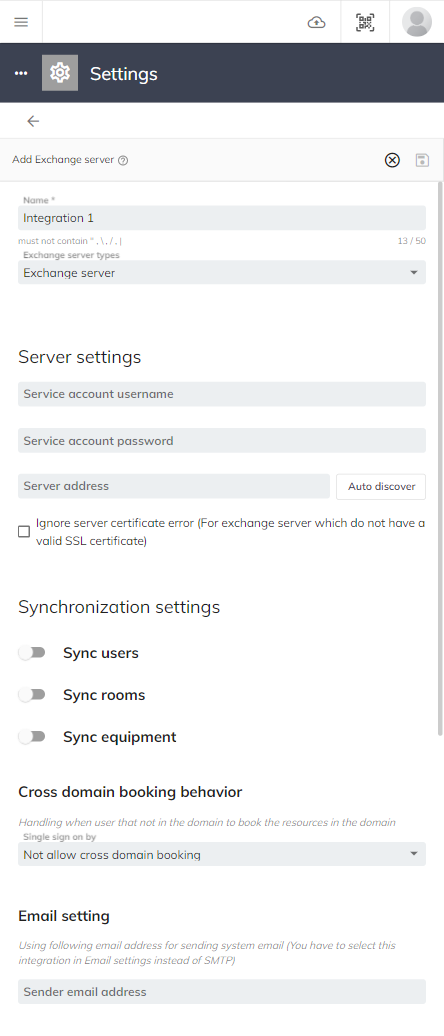The image size is (444, 1036).
Task: Click the help icon next to Add Exchange server
Action: pyautogui.click(x=123, y=160)
